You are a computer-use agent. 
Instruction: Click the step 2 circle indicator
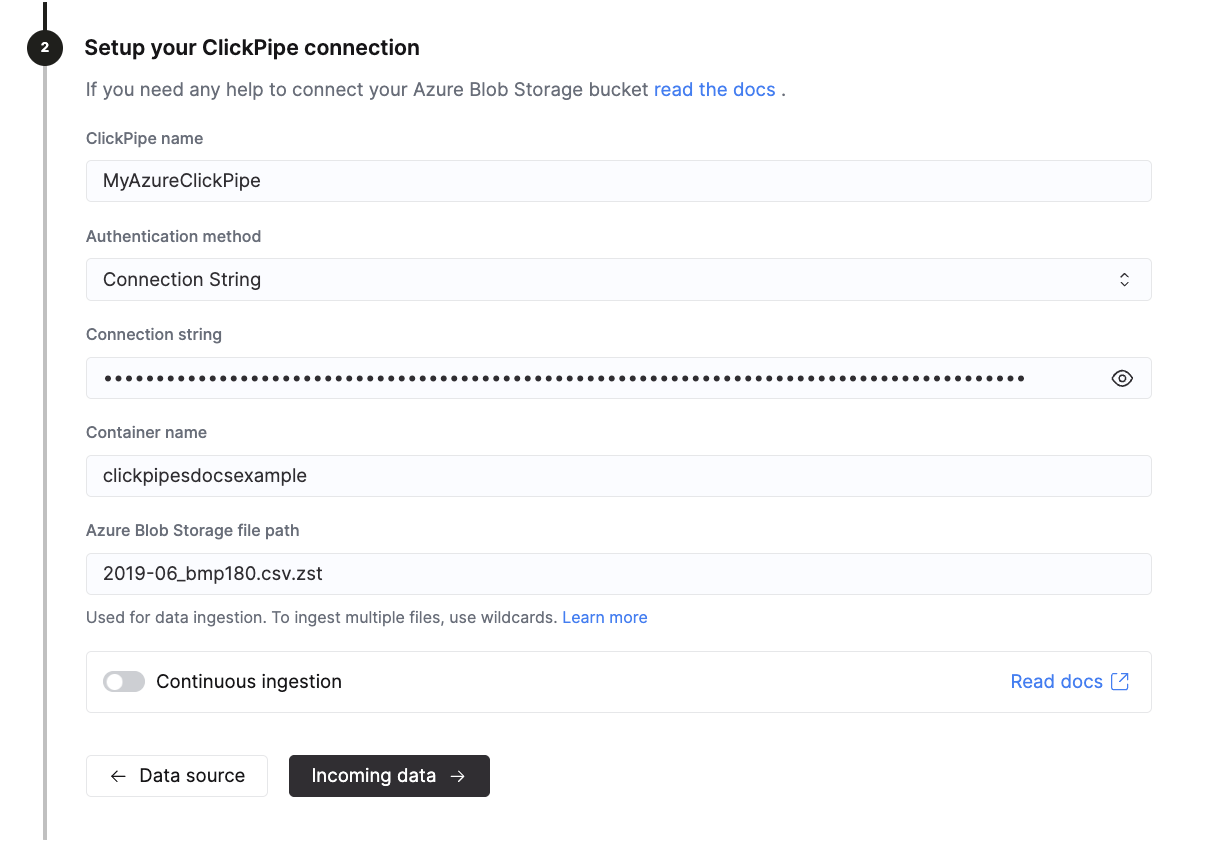coord(44,47)
